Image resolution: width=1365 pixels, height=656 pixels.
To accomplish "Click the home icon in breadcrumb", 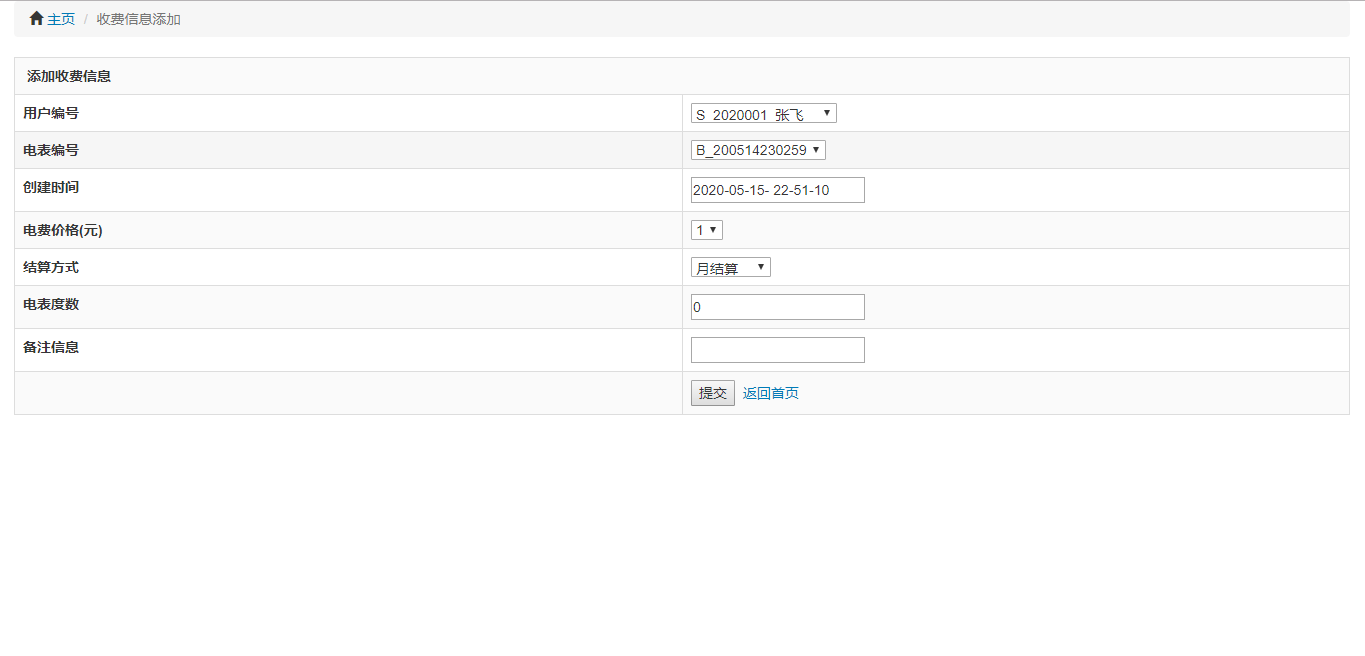I will click(x=36, y=19).
